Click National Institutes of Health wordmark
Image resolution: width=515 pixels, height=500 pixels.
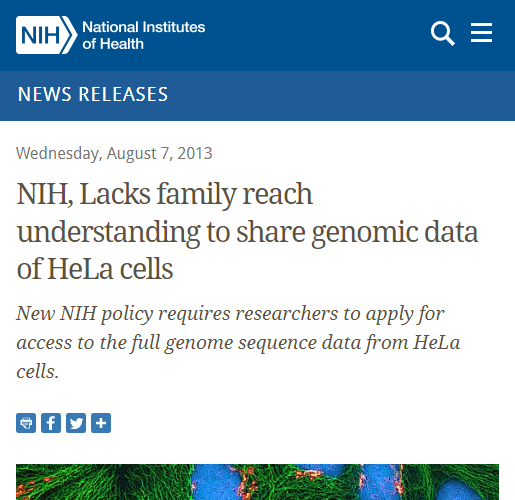[x=144, y=35]
